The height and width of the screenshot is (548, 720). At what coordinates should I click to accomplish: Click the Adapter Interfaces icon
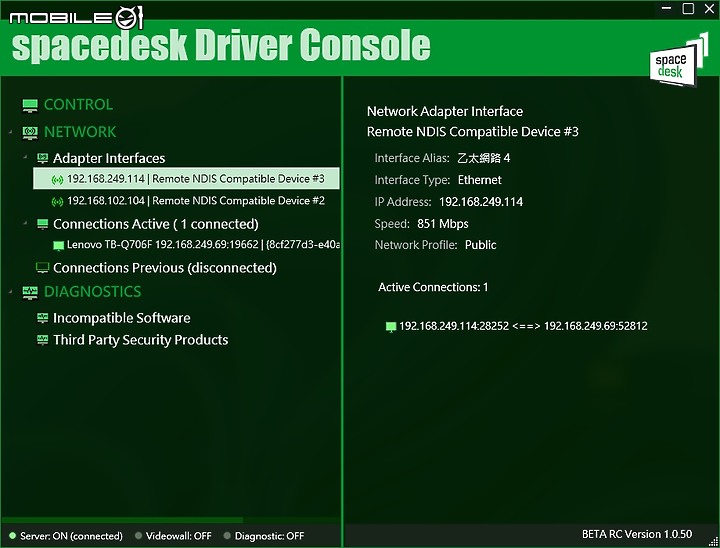tap(42, 158)
